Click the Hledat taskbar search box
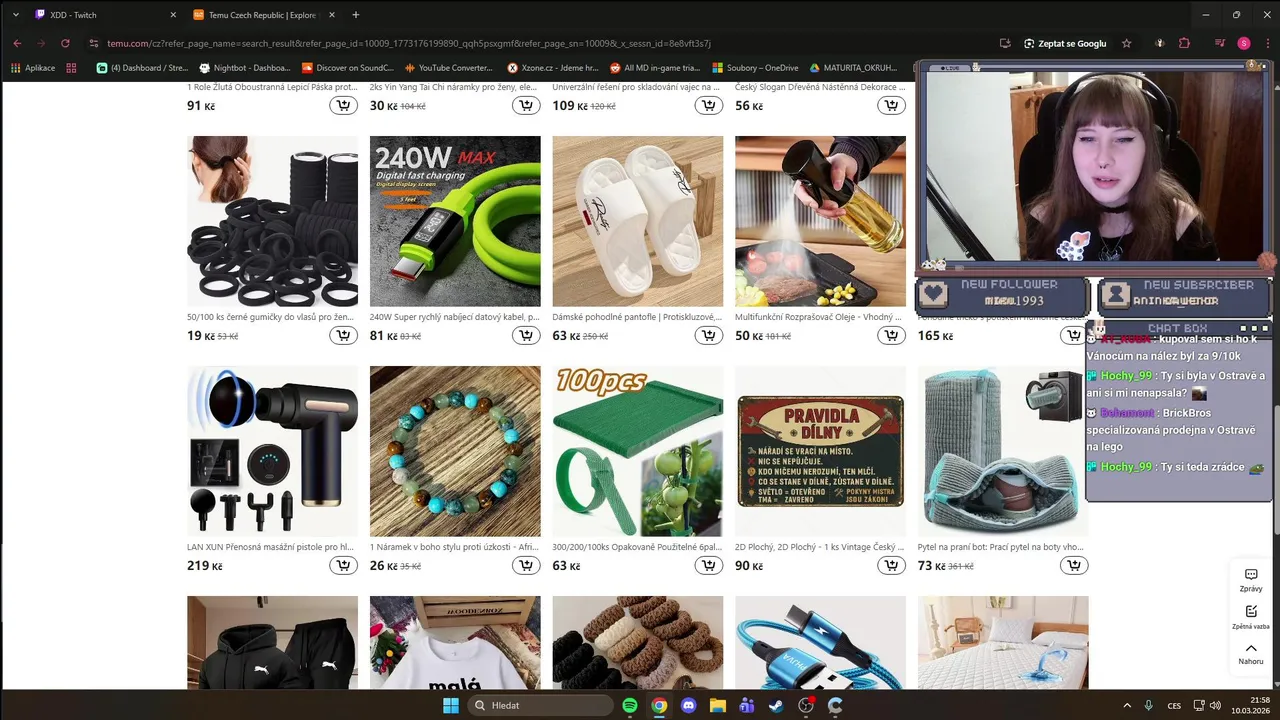Viewport: 1280px width, 720px height. pos(540,705)
